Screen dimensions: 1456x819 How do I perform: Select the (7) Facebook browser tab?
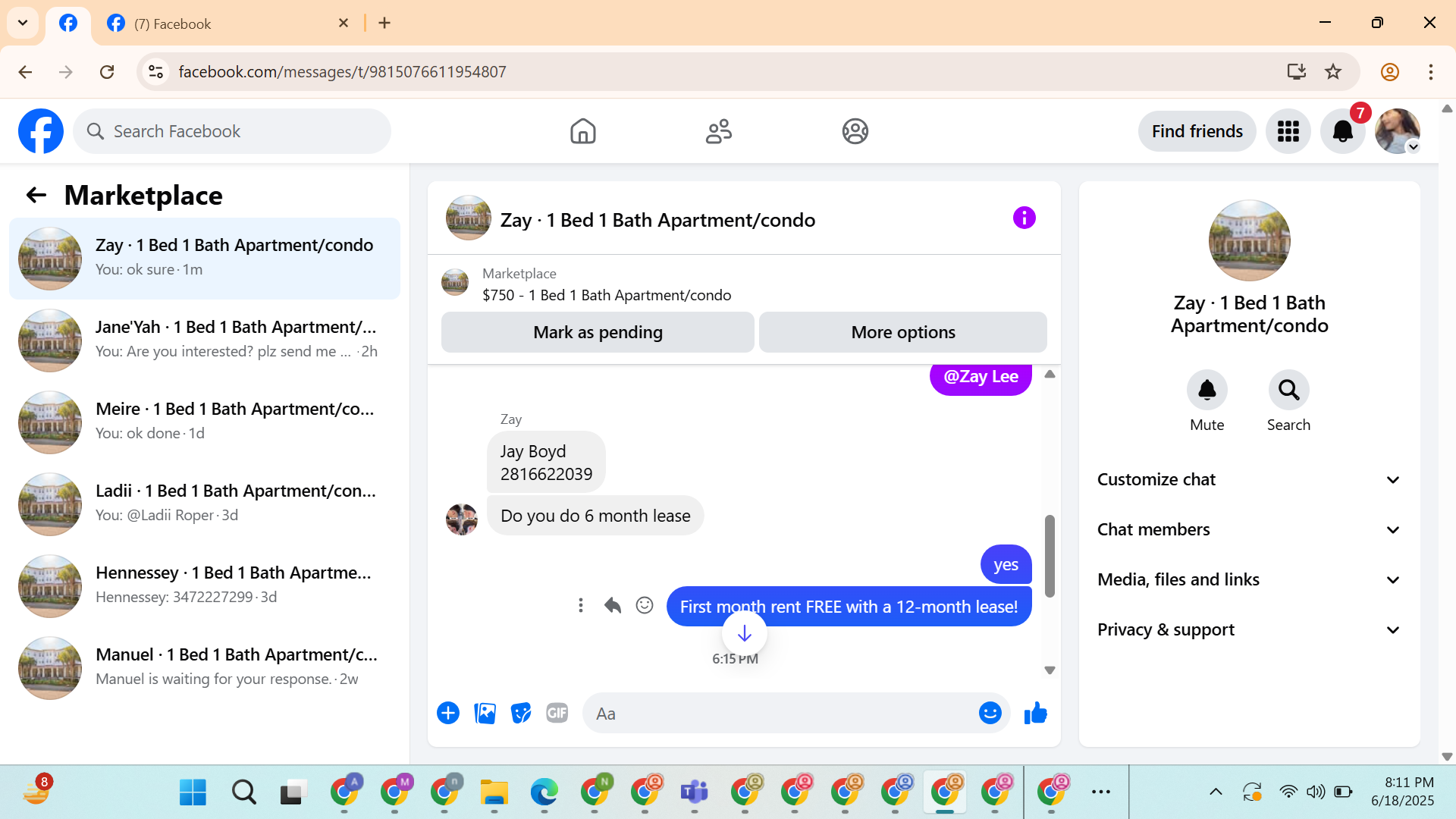pyautogui.click(x=226, y=24)
